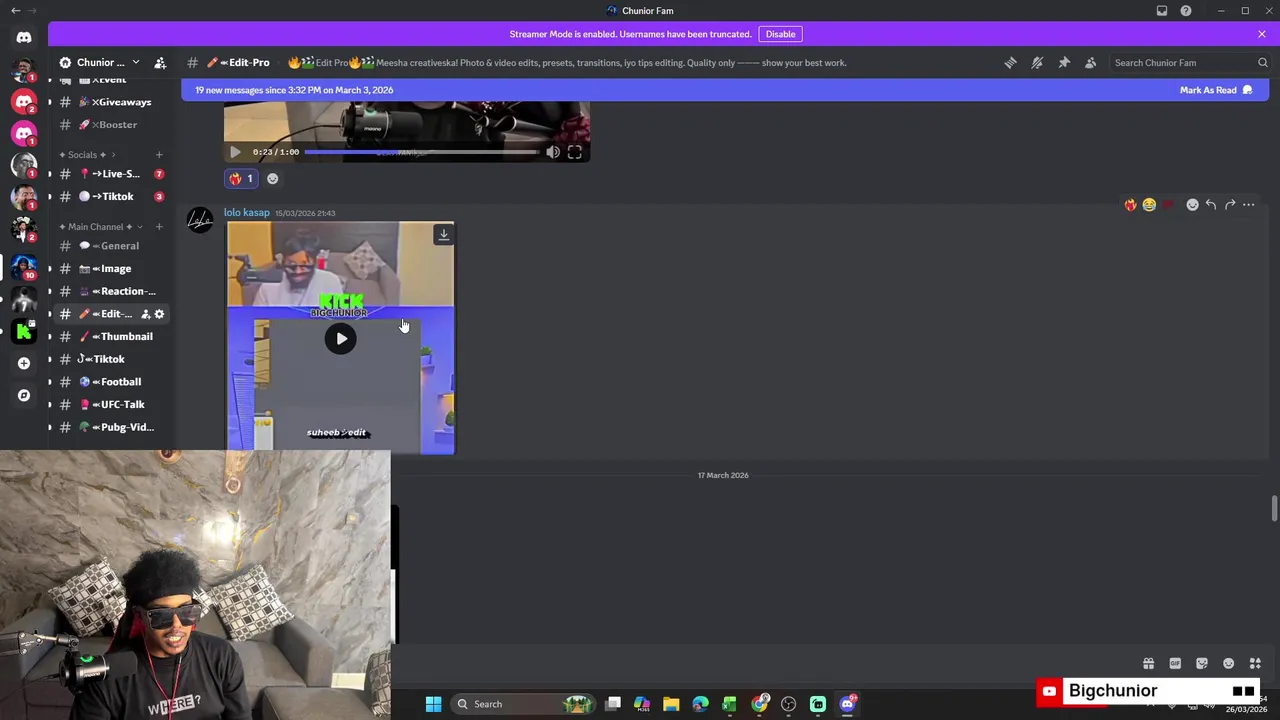Toggle the member list icon
This screenshot has height=720, width=1280.
click(x=1091, y=63)
